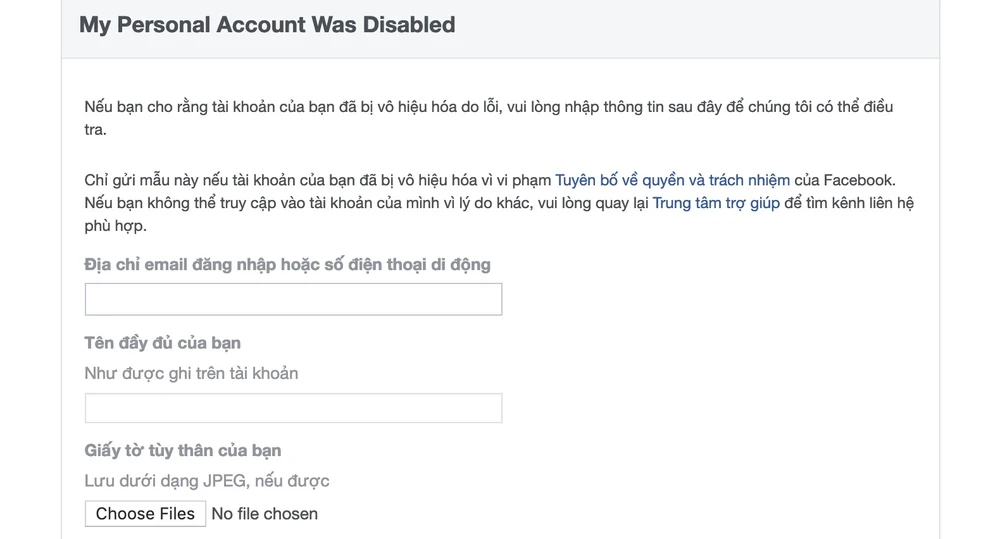Click the 'phù hợp.' text ending the notice
This screenshot has height=539, width=1000.
pos(115,226)
